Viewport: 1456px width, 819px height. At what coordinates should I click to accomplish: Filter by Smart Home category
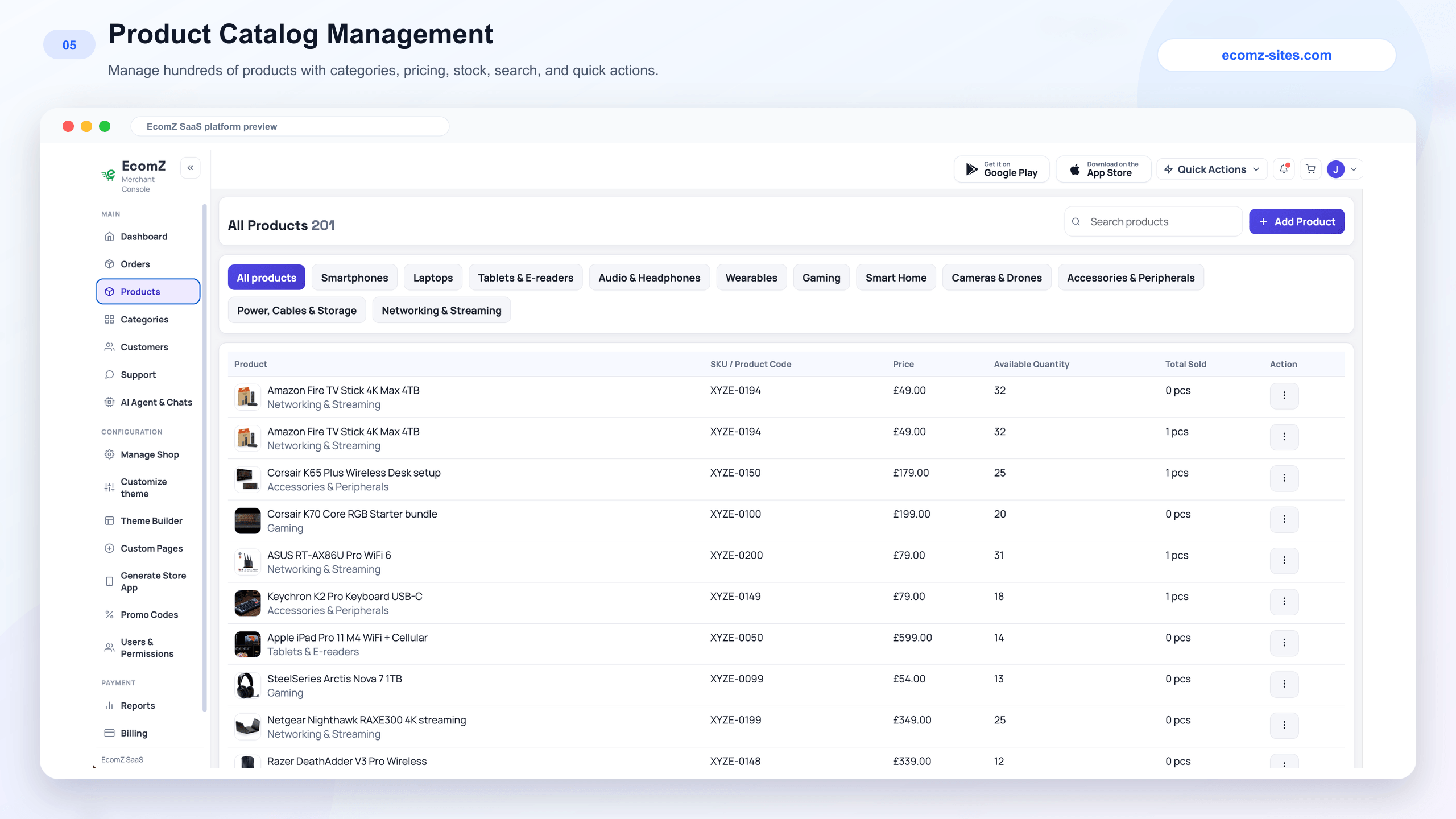[x=896, y=278]
